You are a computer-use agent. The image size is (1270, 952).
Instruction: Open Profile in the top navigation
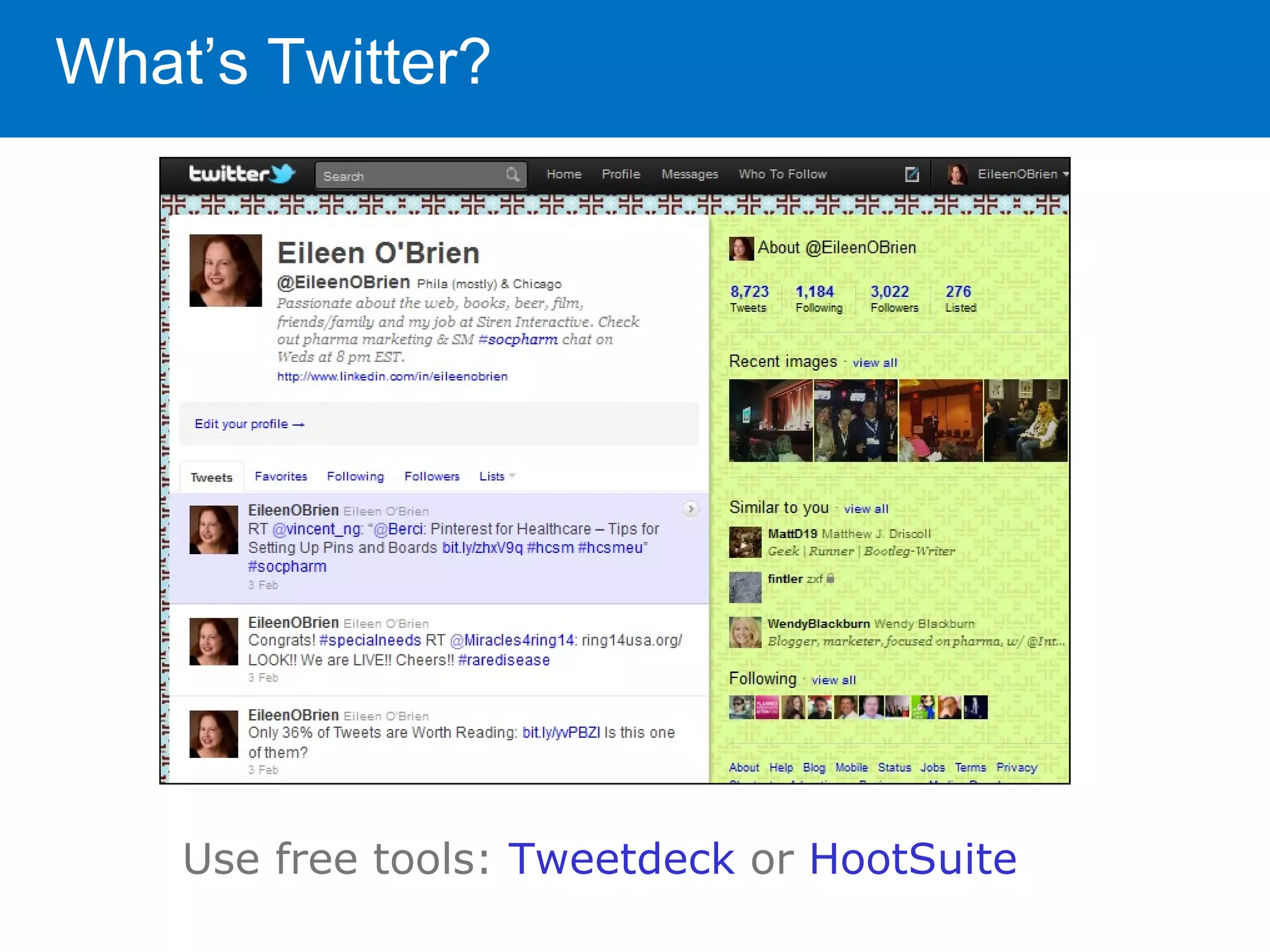click(621, 174)
